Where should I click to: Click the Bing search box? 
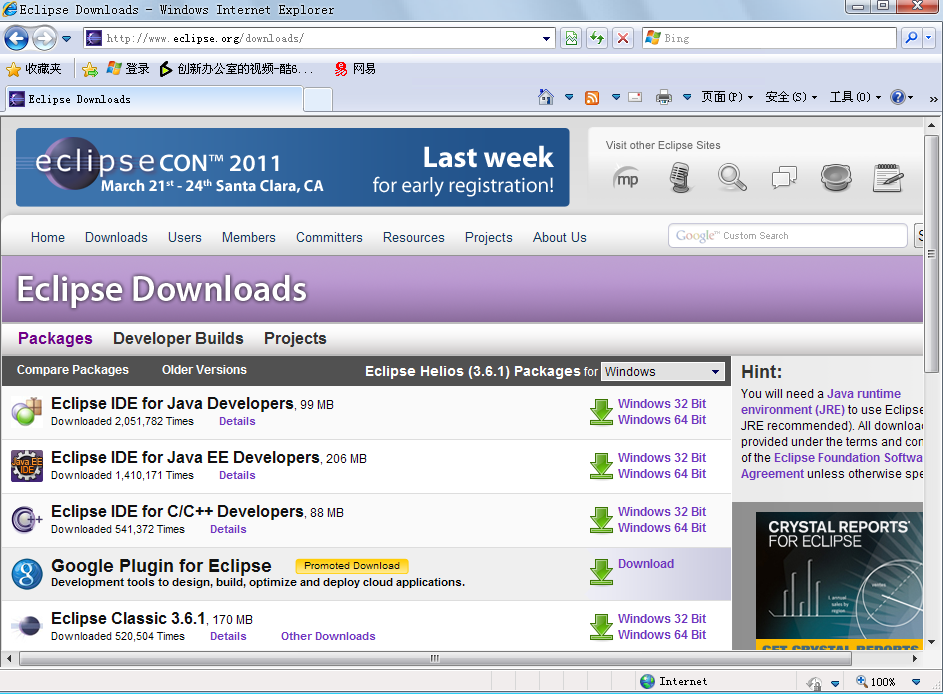tap(769, 38)
